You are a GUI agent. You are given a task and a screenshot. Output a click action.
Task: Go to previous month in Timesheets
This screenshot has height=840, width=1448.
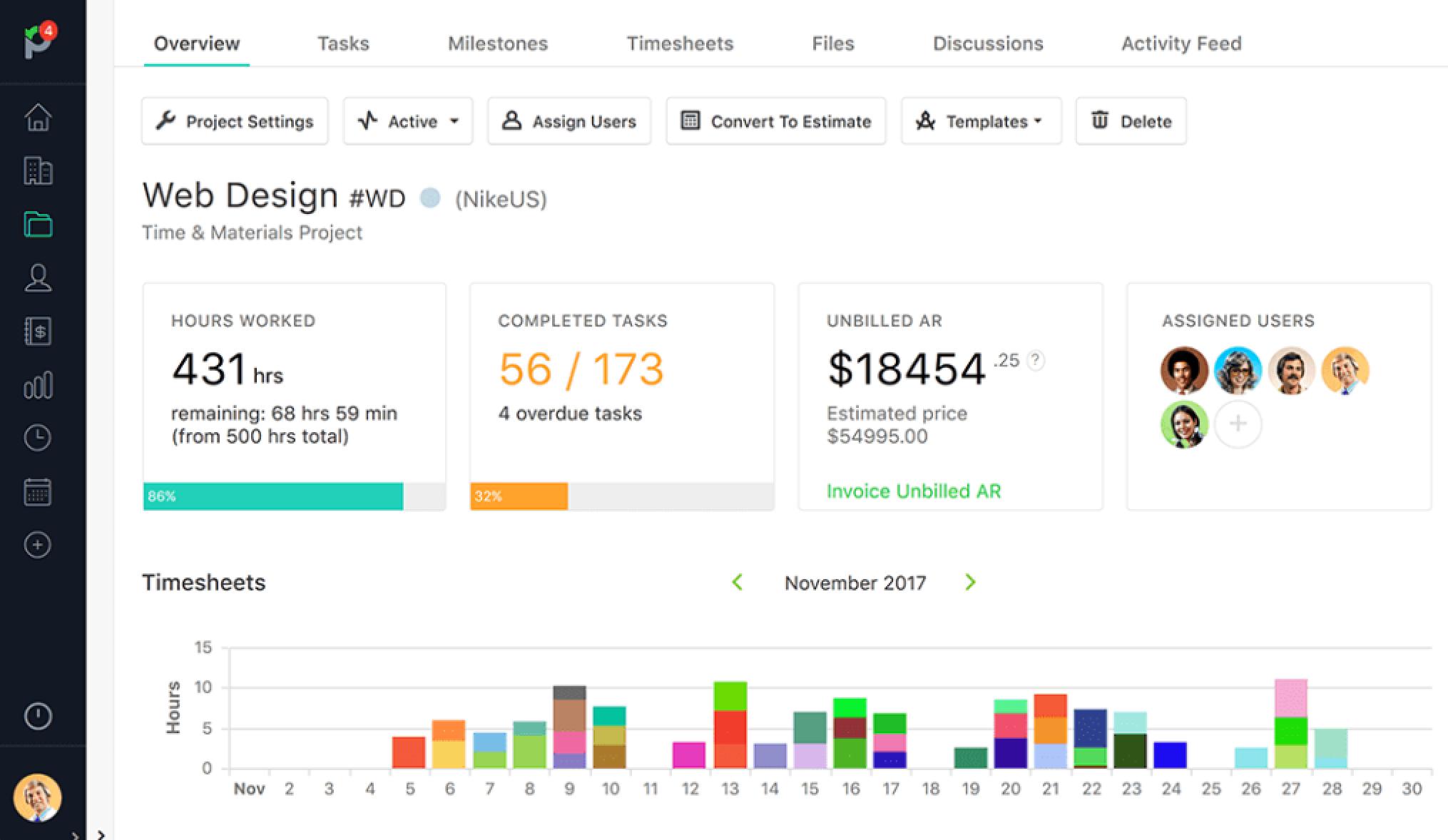pyautogui.click(x=738, y=583)
